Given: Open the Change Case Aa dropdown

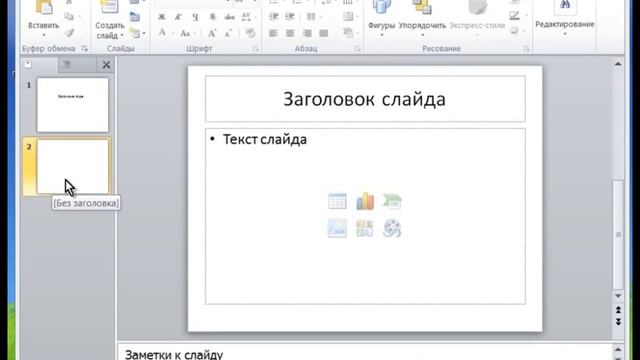Looking at the screenshot, I should tap(187, 33).
